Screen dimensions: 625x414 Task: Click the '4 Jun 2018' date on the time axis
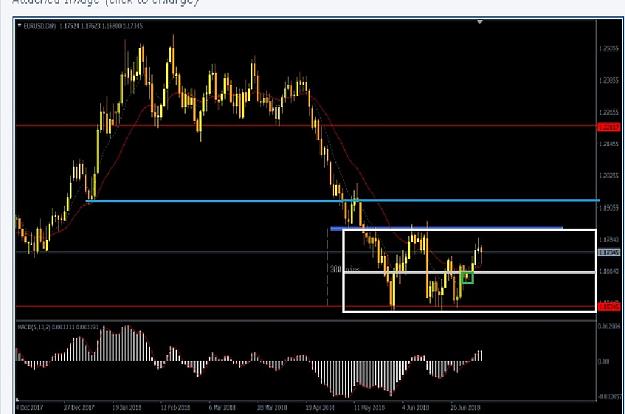pyautogui.click(x=416, y=408)
